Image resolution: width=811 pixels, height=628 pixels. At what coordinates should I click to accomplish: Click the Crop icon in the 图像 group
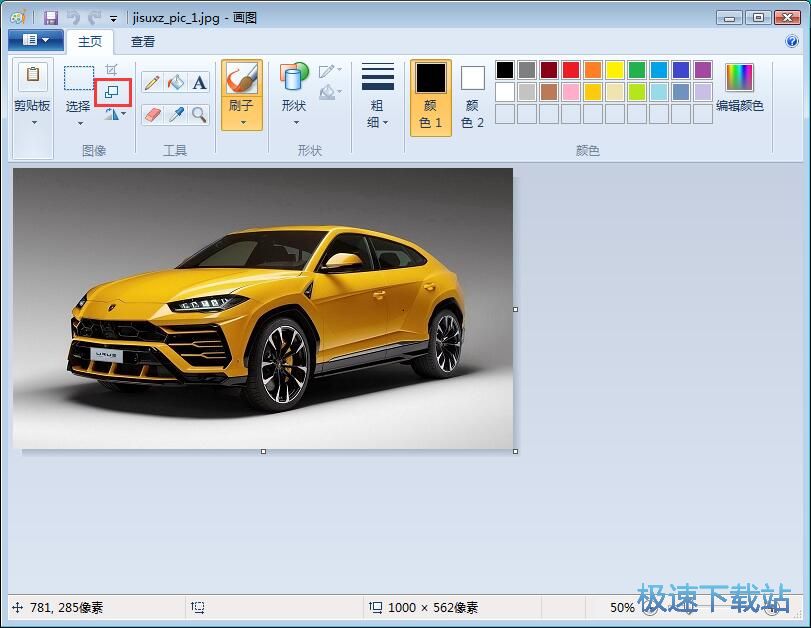tap(112, 70)
